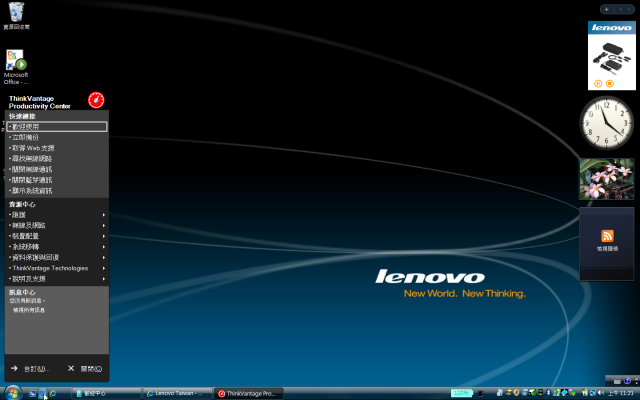Screen dimensions: 640x400
Task: Open the language bar options dropdown arrow
Action: click(x=636, y=383)
